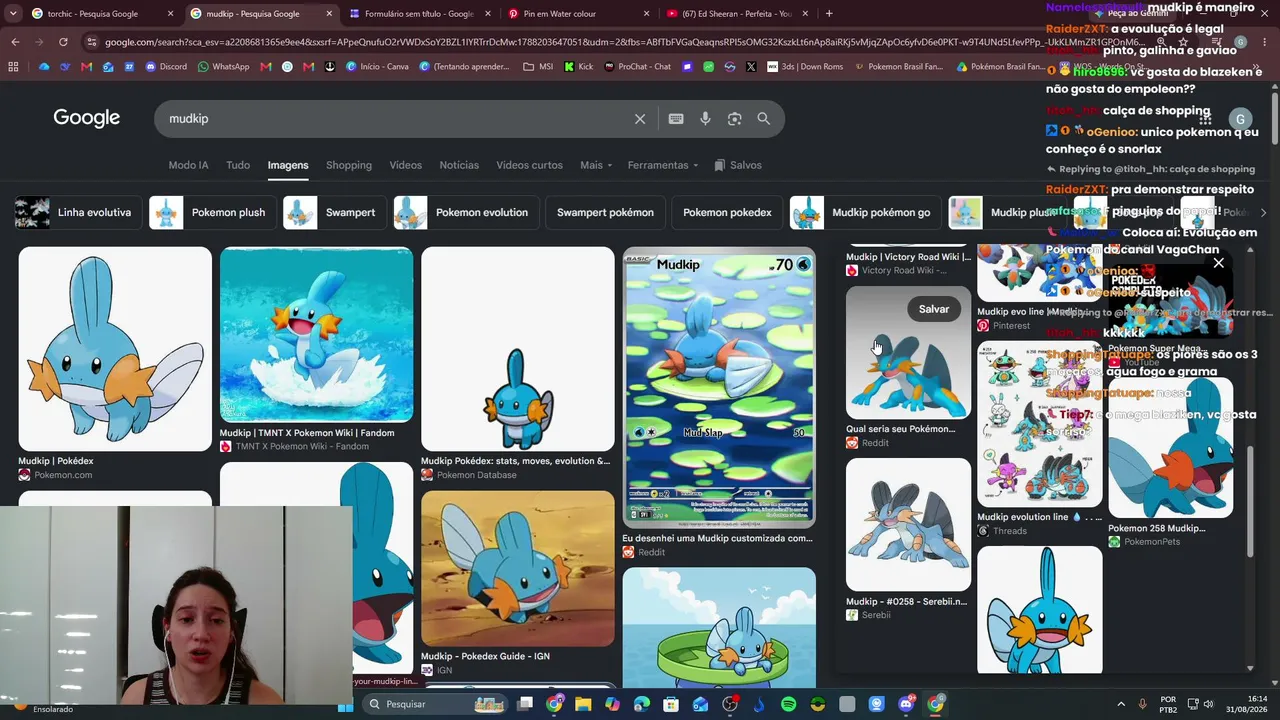Open the Chrome apps grid in bookmarks bar
The width and height of the screenshot is (1280, 720).
(x=13, y=67)
